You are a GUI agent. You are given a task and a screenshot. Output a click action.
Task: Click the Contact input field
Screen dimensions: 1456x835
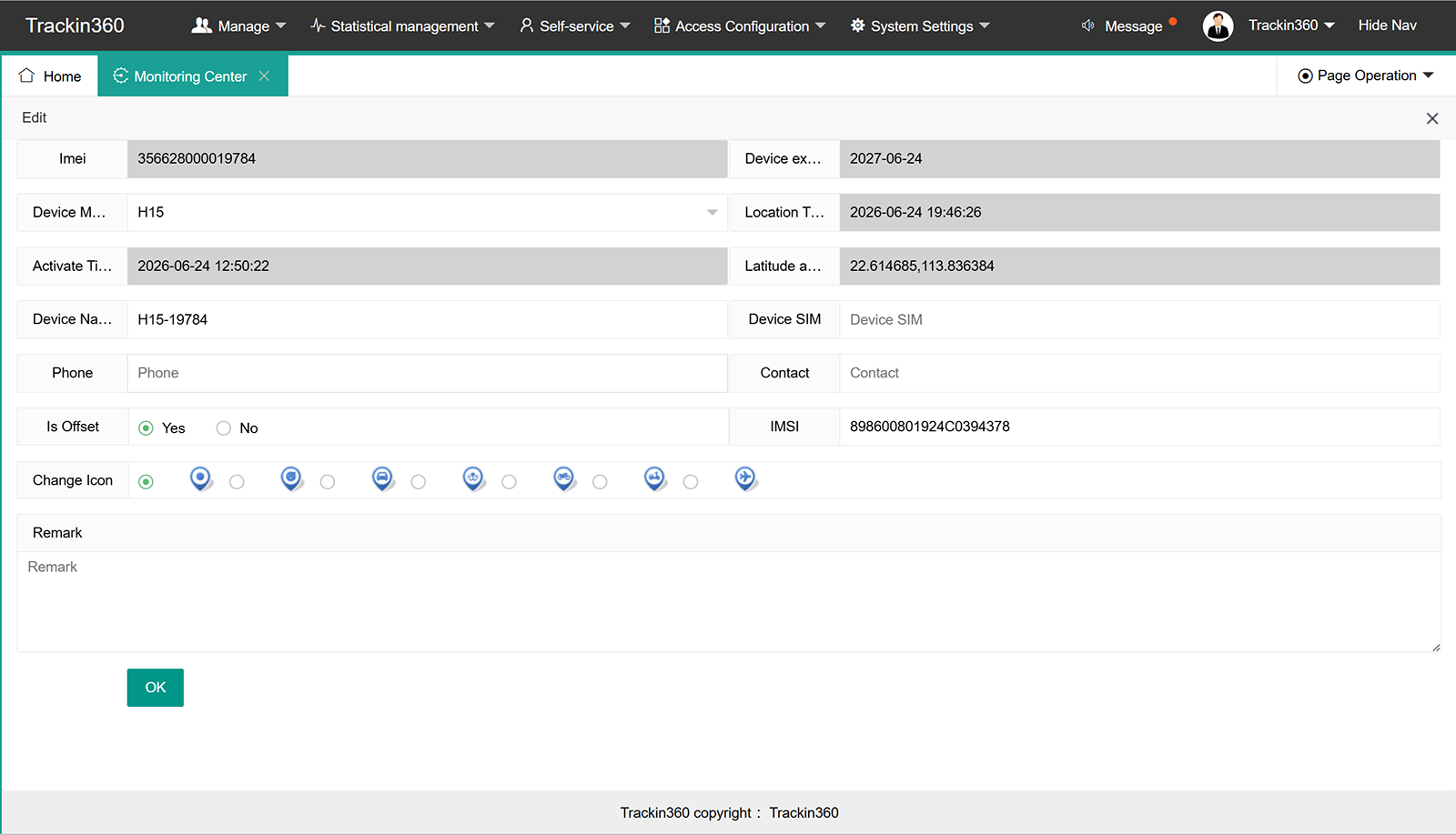(1139, 373)
